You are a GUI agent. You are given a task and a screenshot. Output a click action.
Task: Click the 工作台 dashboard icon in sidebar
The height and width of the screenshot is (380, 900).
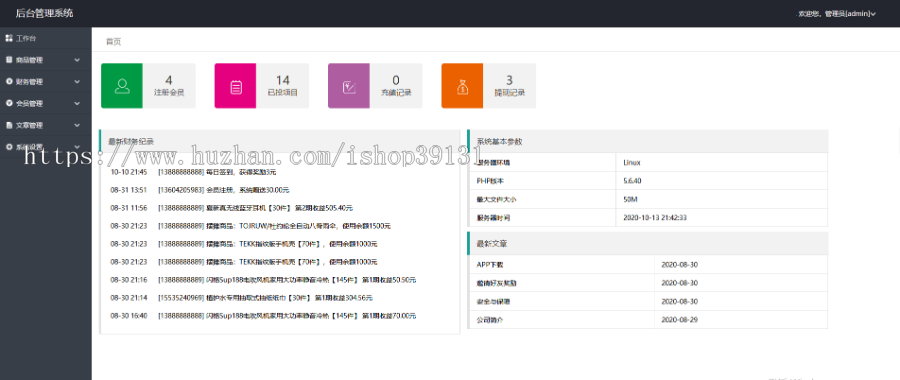(x=9, y=38)
